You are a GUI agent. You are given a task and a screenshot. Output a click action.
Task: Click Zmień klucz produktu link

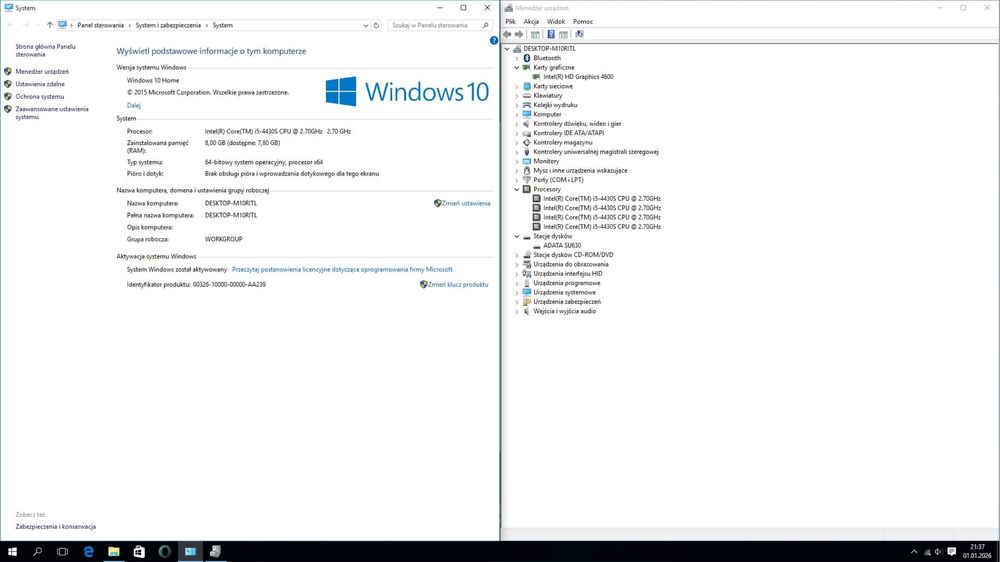(458, 285)
